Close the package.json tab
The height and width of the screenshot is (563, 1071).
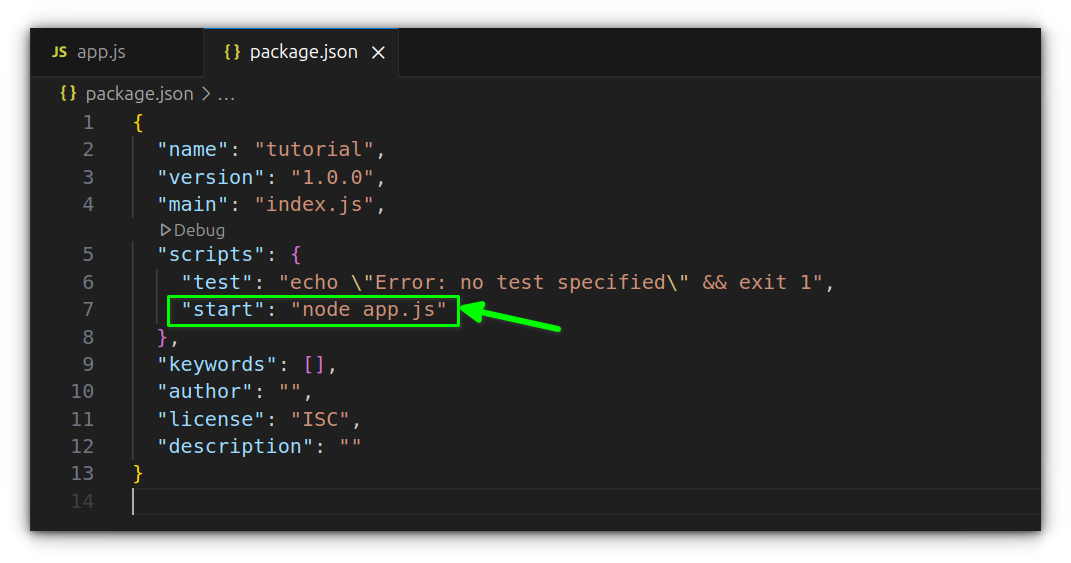point(378,53)
